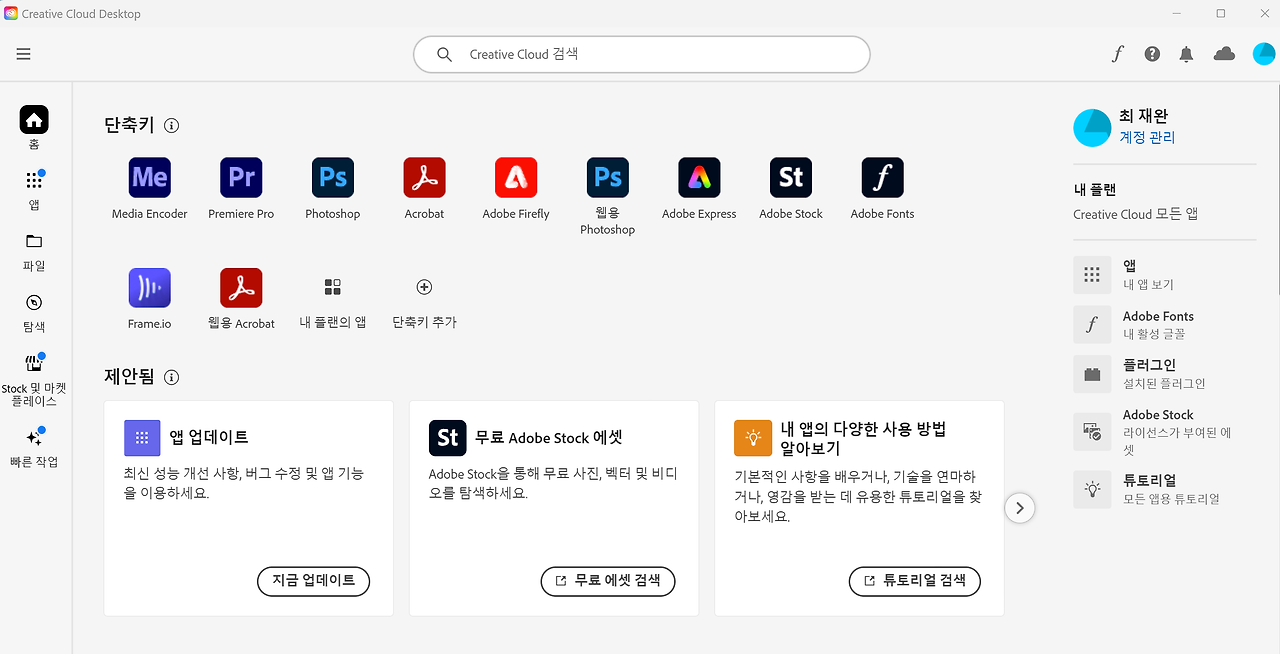
Task: Show info for 단축키 heading
Action: pos(171,126)
